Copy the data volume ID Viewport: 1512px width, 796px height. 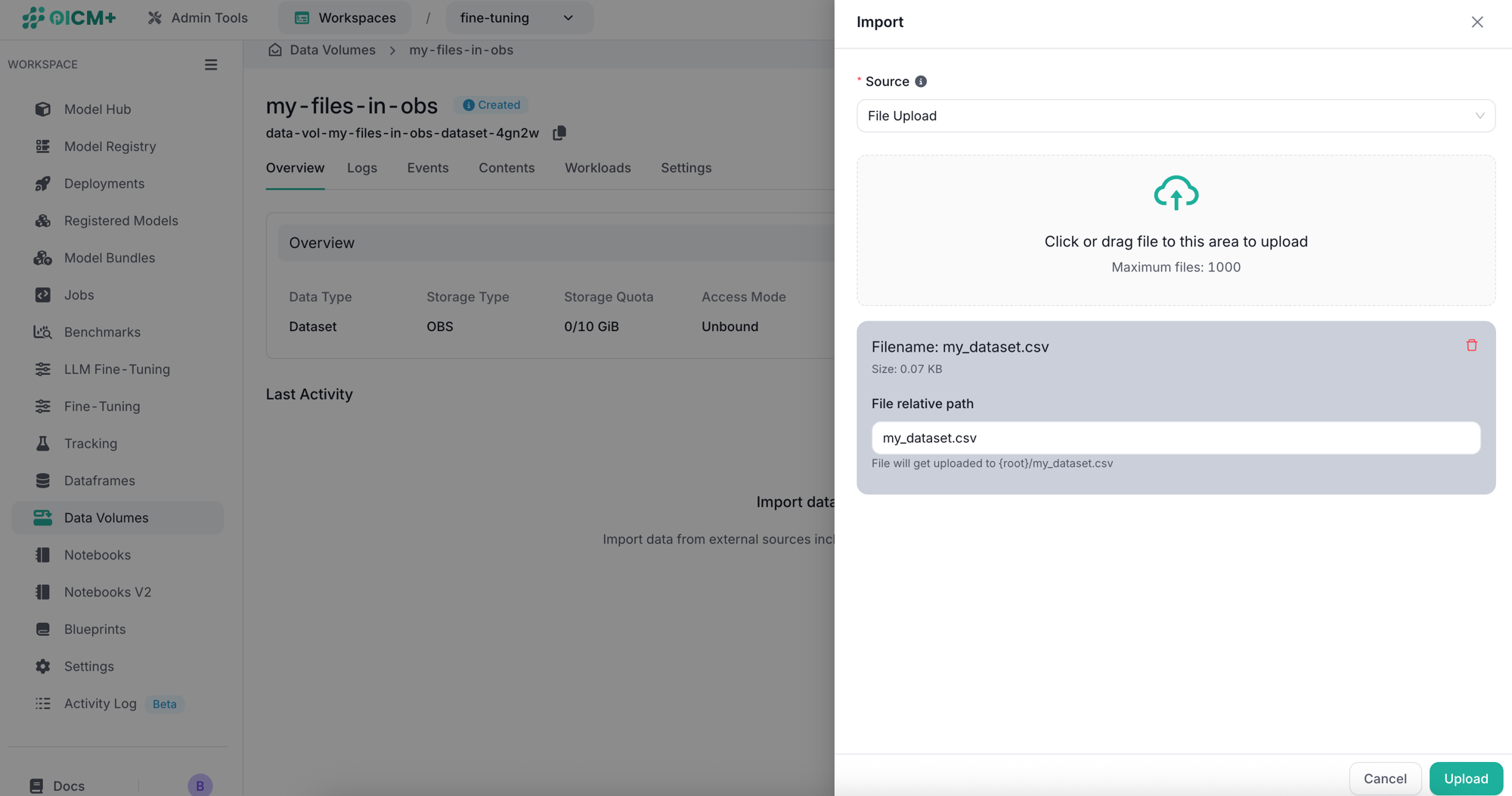pos(559,133)
